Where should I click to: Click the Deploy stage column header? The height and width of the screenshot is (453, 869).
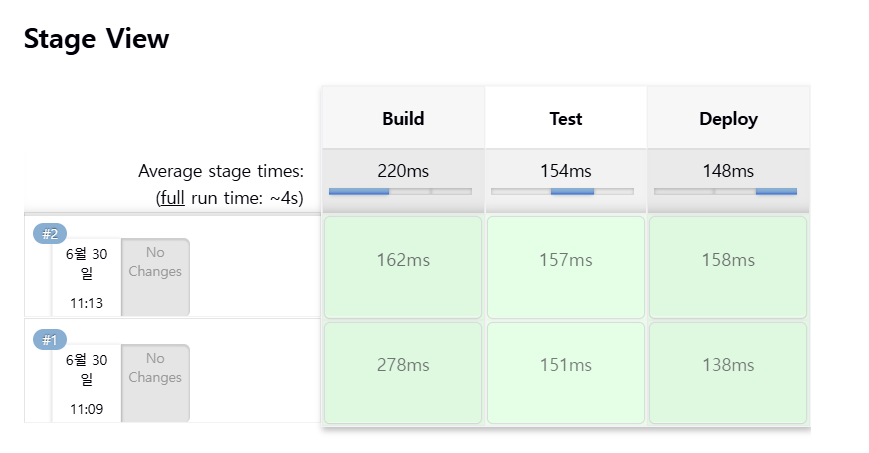coord(728,119)
